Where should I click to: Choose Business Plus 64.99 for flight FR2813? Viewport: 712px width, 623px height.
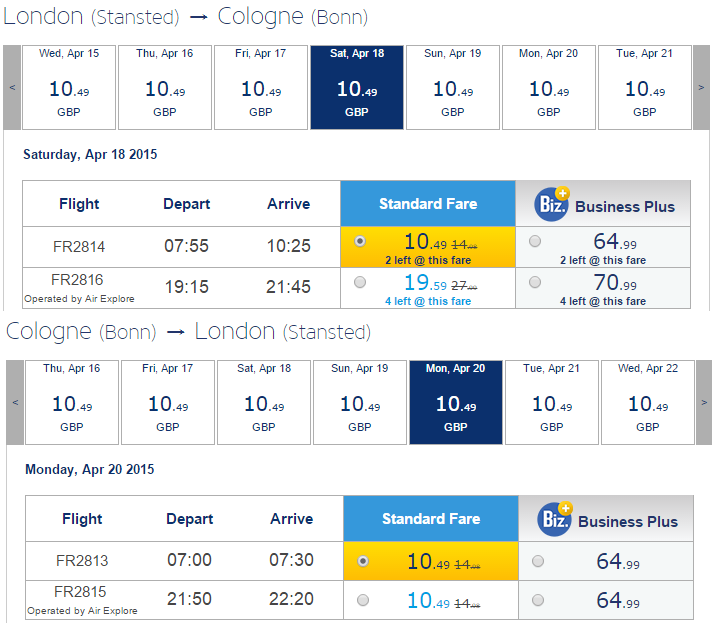click(538, 561)
